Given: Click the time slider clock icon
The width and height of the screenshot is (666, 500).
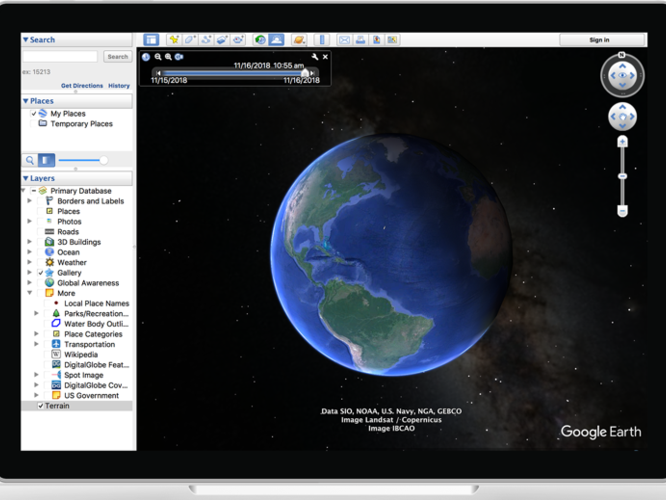Looking at the screenshot, I should coord(146,56).
